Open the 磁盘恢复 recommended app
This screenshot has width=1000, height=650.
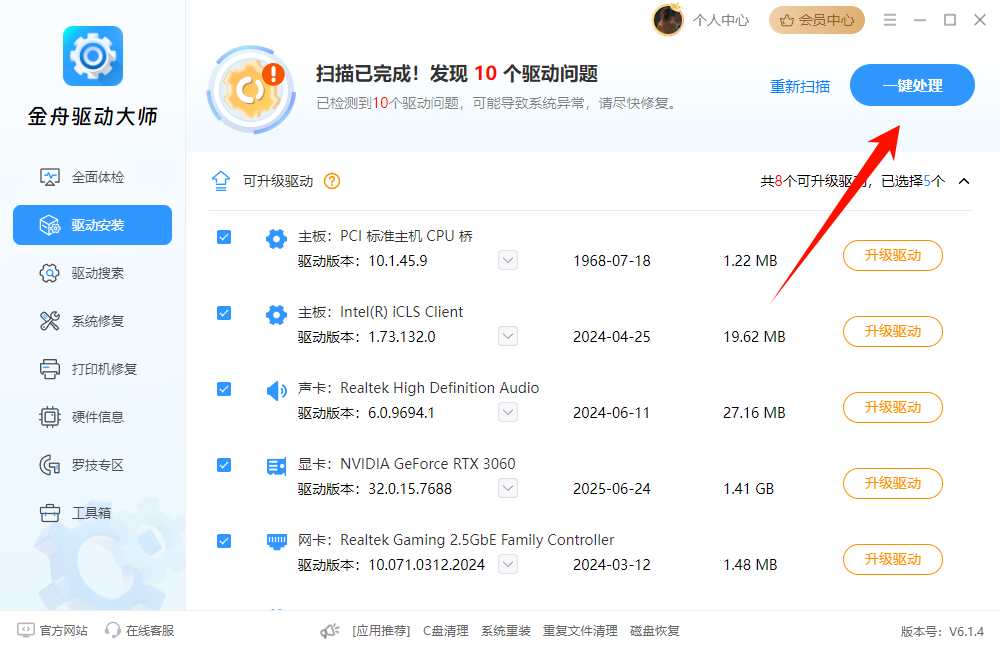tap(654, 631)
